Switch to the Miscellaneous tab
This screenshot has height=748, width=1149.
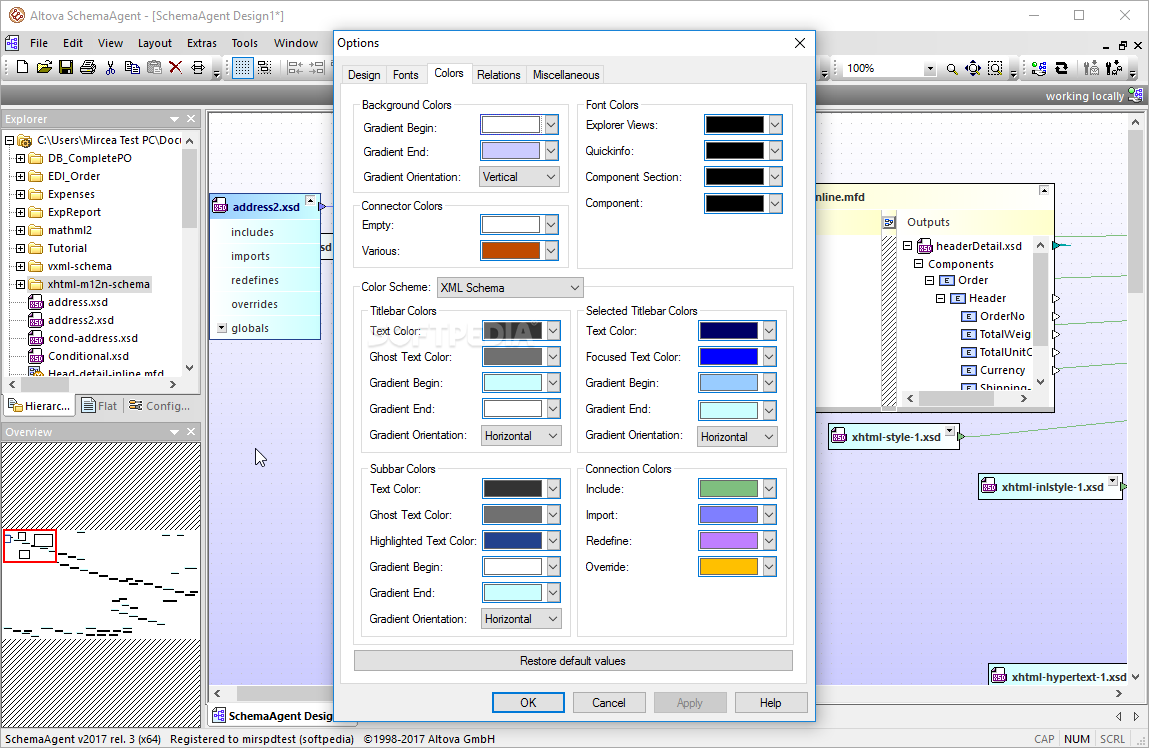566,75
